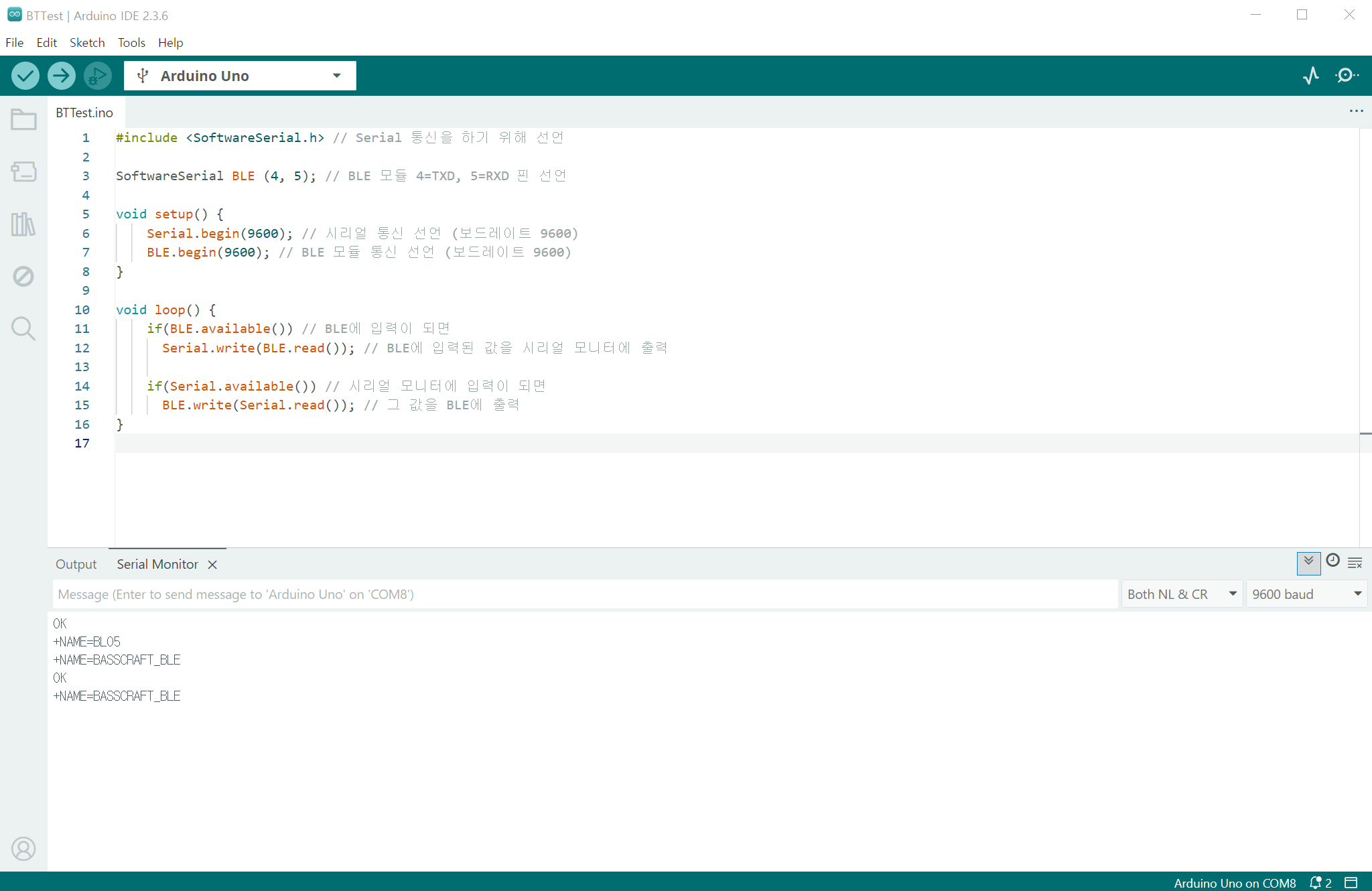
Task: Open the Boards Manager sidebar icon
Action: point(23,172)
